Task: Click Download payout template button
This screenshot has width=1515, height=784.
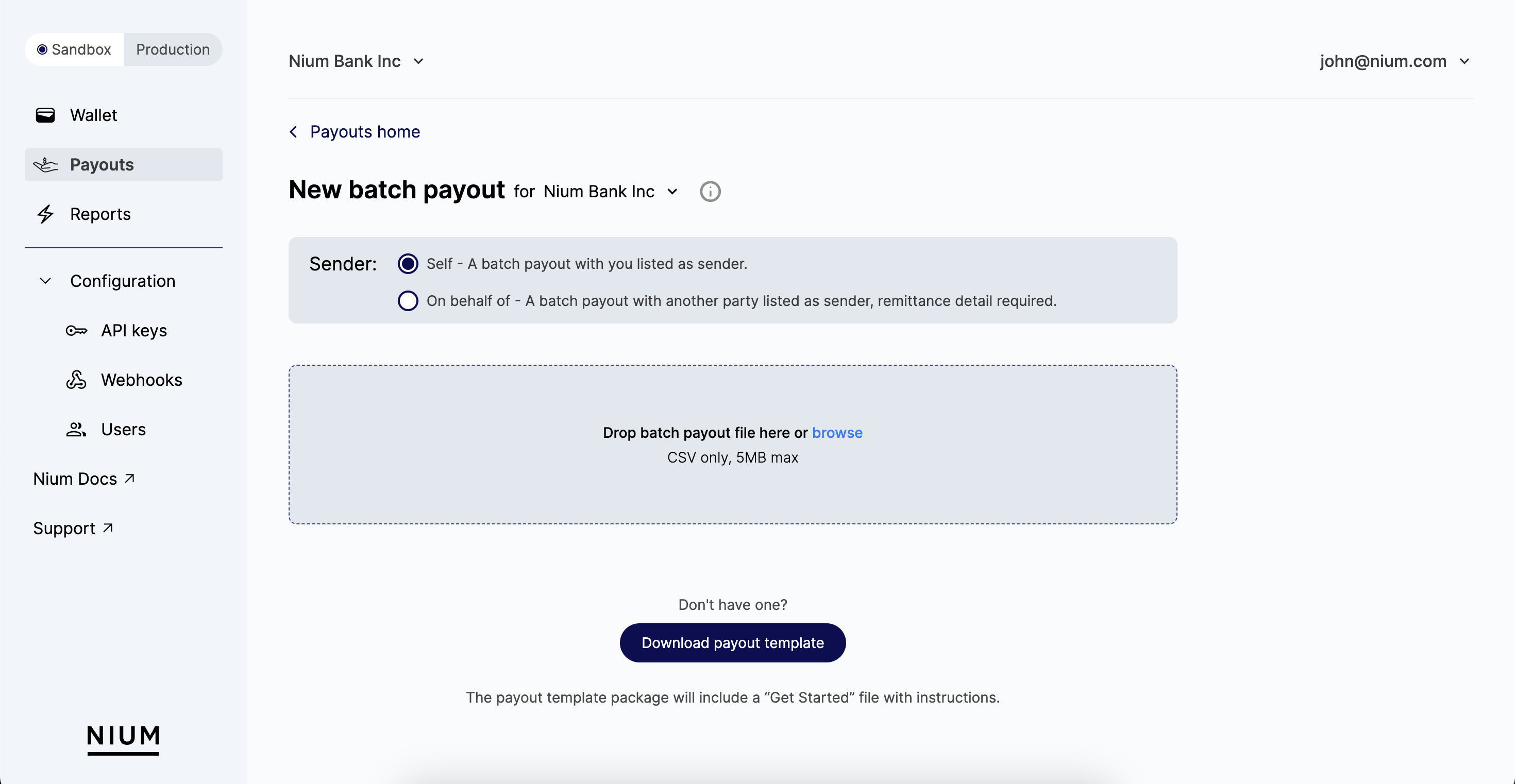Action: [x=732, y=642]
